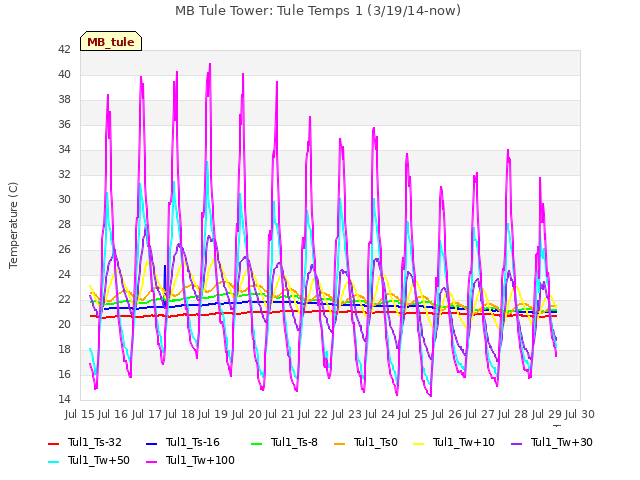Image resolution: width=640 pixels, height=480 pixels.
Task: Click the 34 y-axis tick label
Action: click(64, 149)
